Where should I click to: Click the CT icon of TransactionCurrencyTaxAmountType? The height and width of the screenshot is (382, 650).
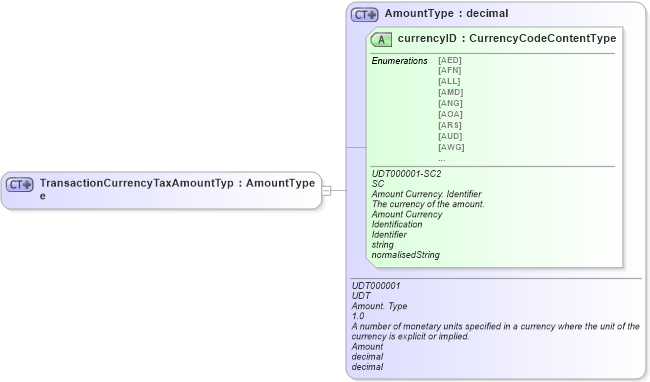pyautogui.click(x=19, y=185)
